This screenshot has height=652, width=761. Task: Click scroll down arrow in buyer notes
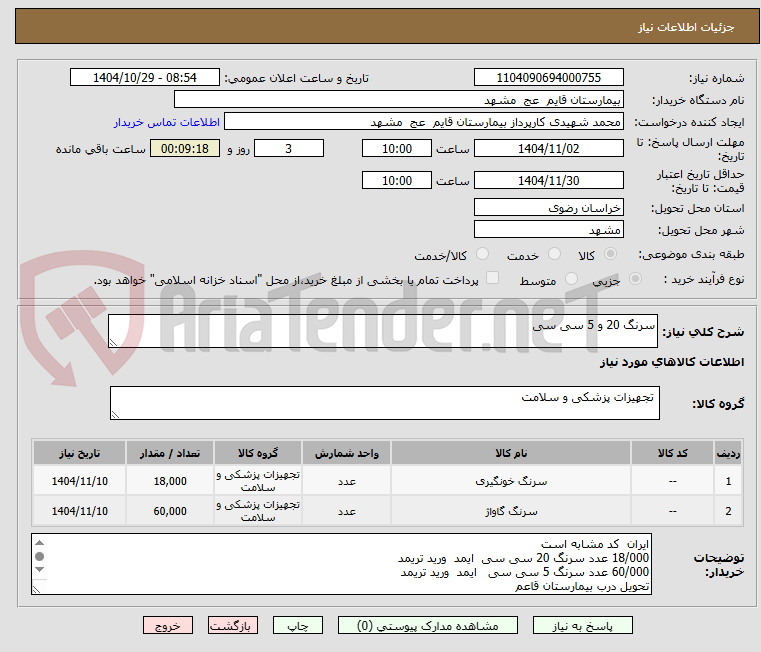[x=40, y=569]
